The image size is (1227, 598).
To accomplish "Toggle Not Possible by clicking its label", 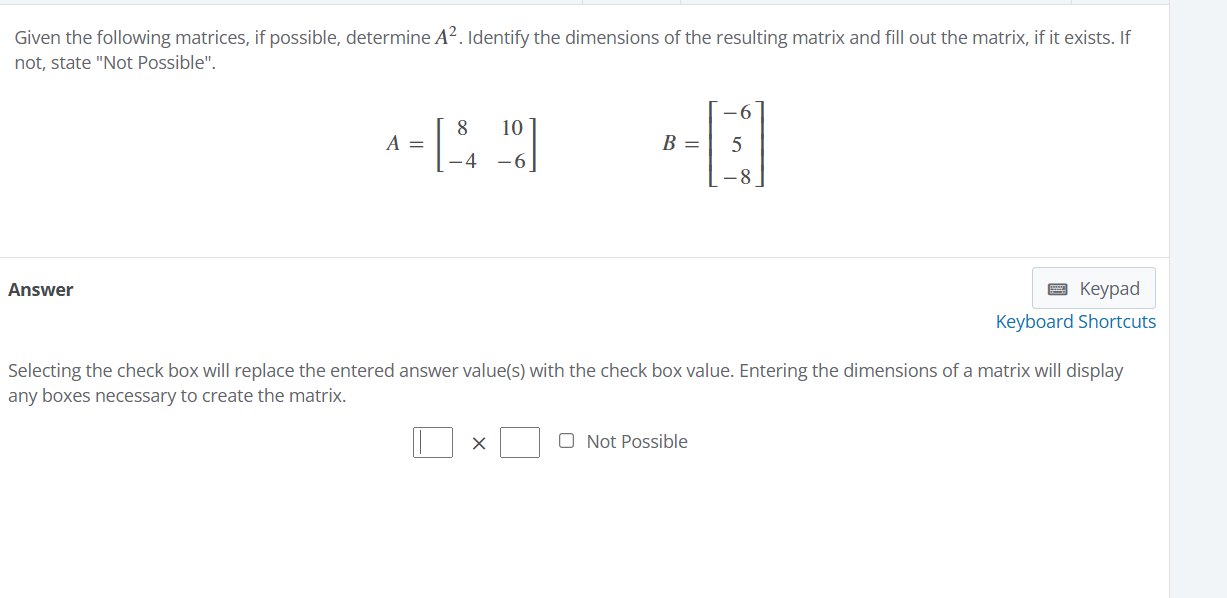I will pyautogui.click(x=637, y=441).
